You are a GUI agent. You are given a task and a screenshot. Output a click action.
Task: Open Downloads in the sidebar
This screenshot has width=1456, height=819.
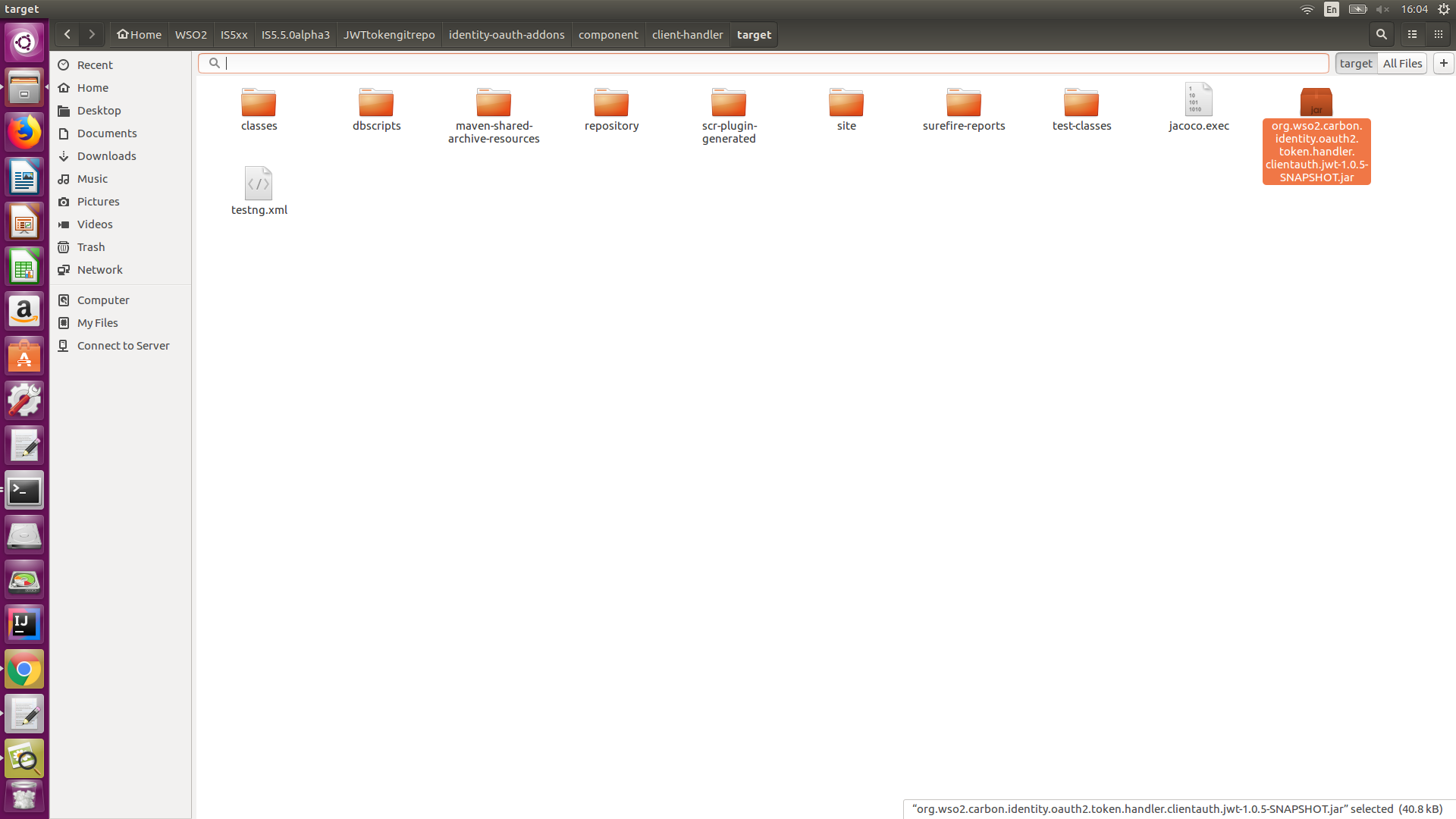106,156
